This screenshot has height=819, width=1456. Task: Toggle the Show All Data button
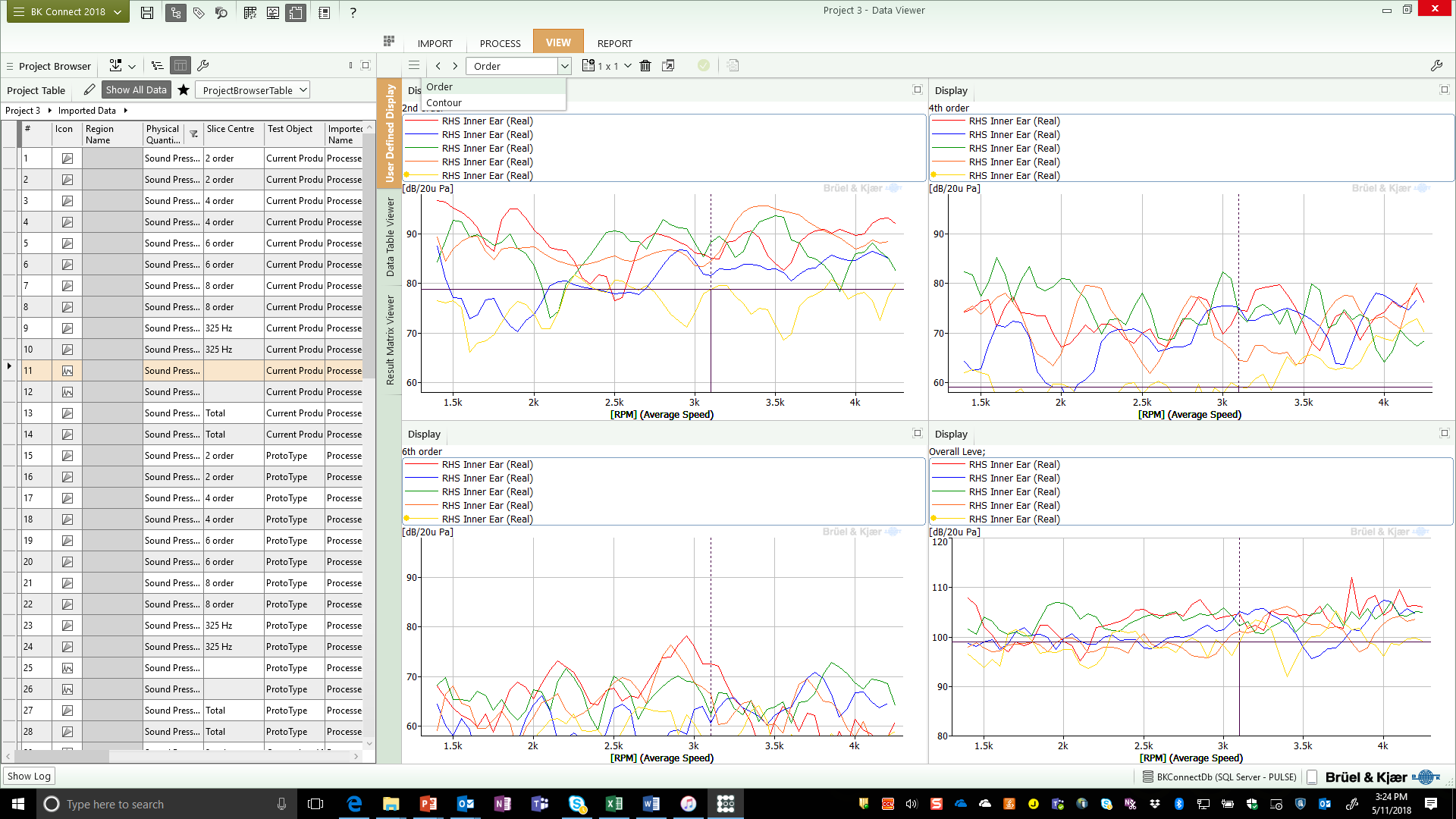(x=136, y=89)
